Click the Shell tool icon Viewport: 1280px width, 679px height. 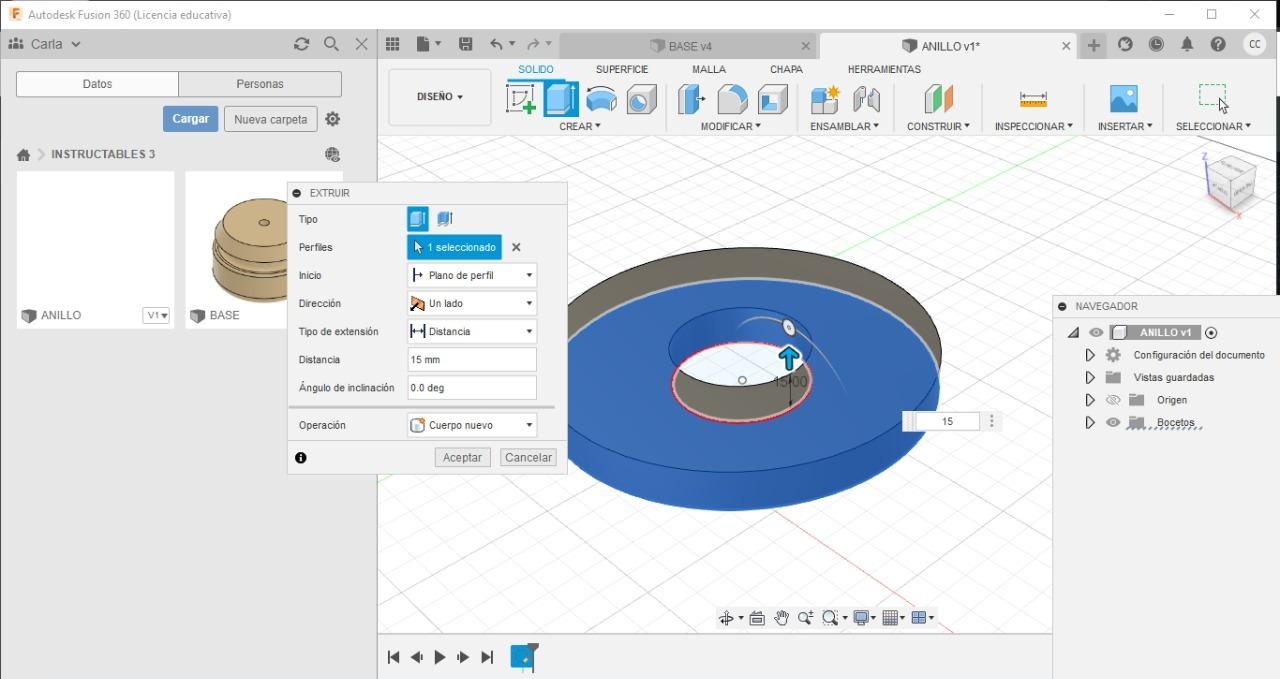(772, 98)
